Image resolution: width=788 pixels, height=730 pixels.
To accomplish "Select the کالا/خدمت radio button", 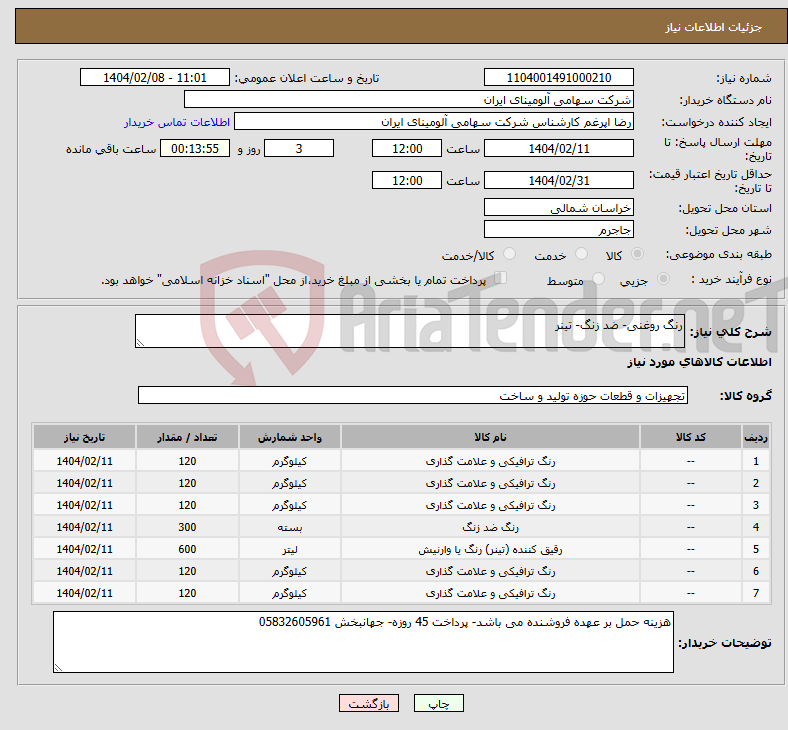I will [x=509, y=254].
